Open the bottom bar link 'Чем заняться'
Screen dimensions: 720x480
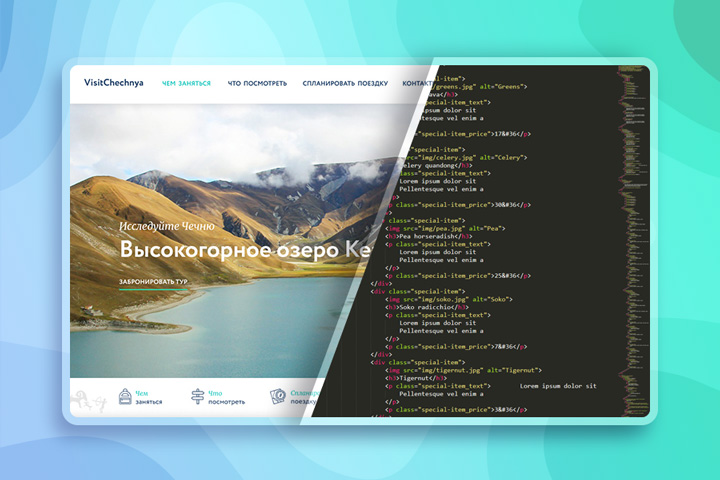pos(149,397)
